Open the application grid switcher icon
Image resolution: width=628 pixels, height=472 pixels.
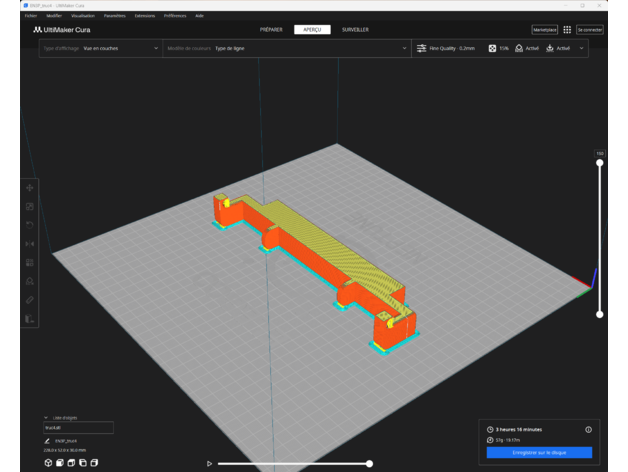tap(567, 30)
